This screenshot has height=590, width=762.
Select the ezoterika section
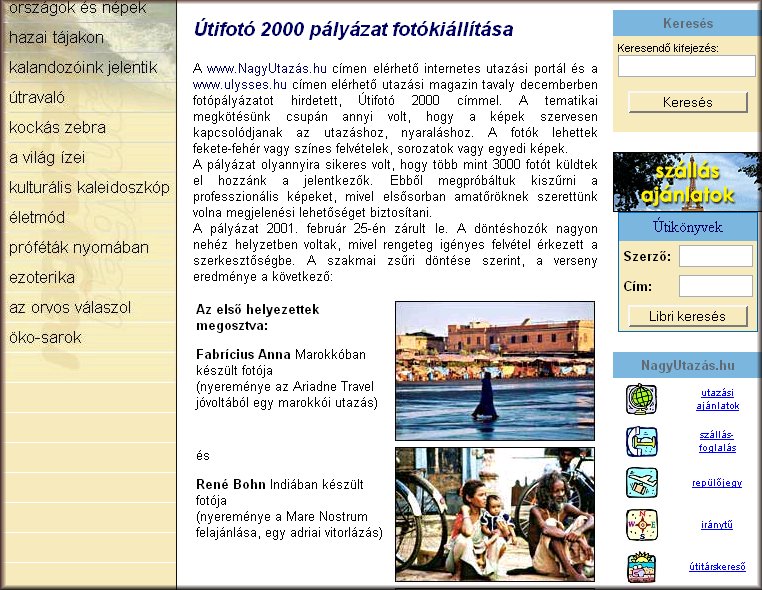[x=42, y=278]
